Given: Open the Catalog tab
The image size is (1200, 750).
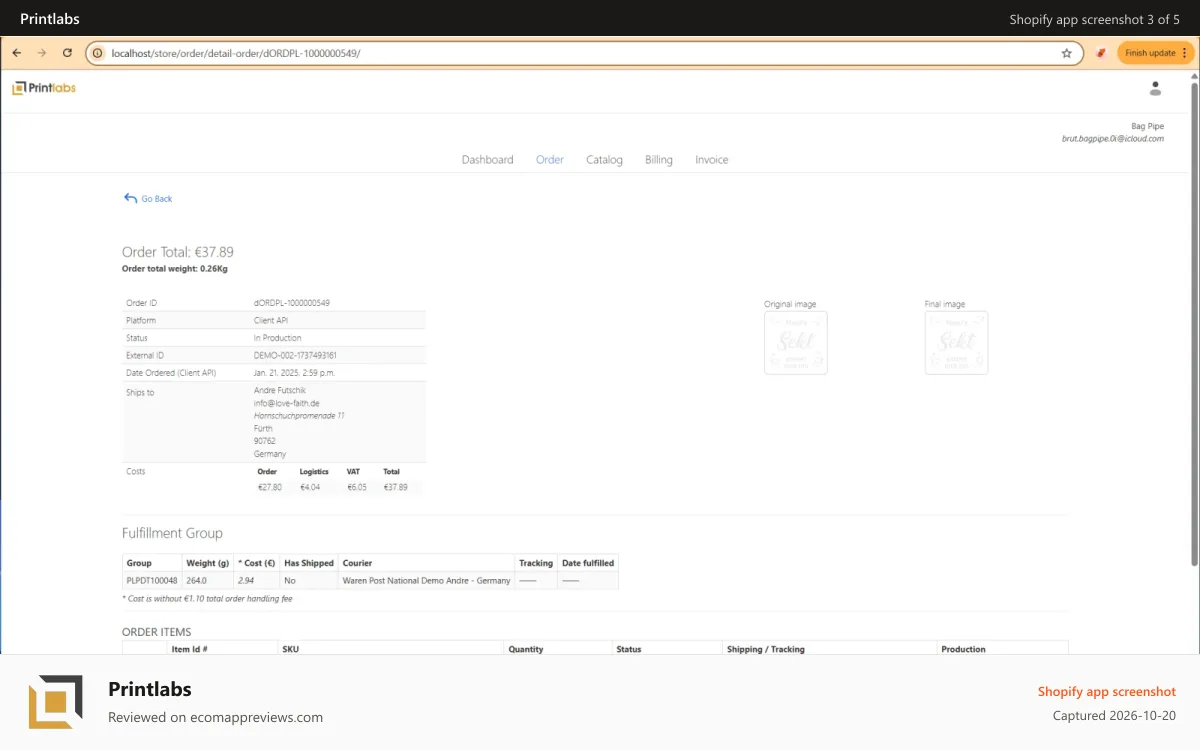Looking at the screenshot, I should [x=604, y=160].
